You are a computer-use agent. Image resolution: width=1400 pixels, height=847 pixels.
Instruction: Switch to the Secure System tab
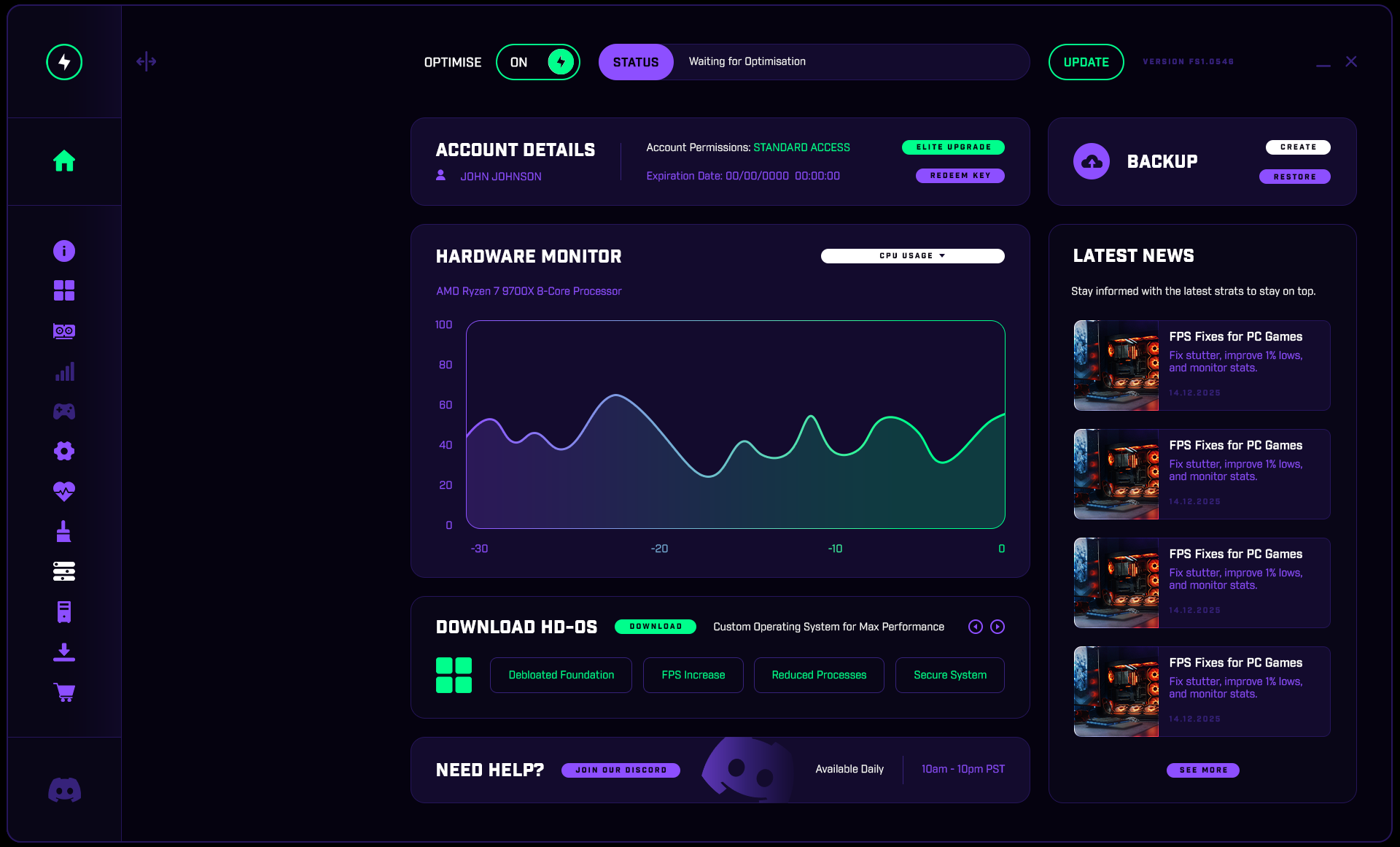coord(949,675)
